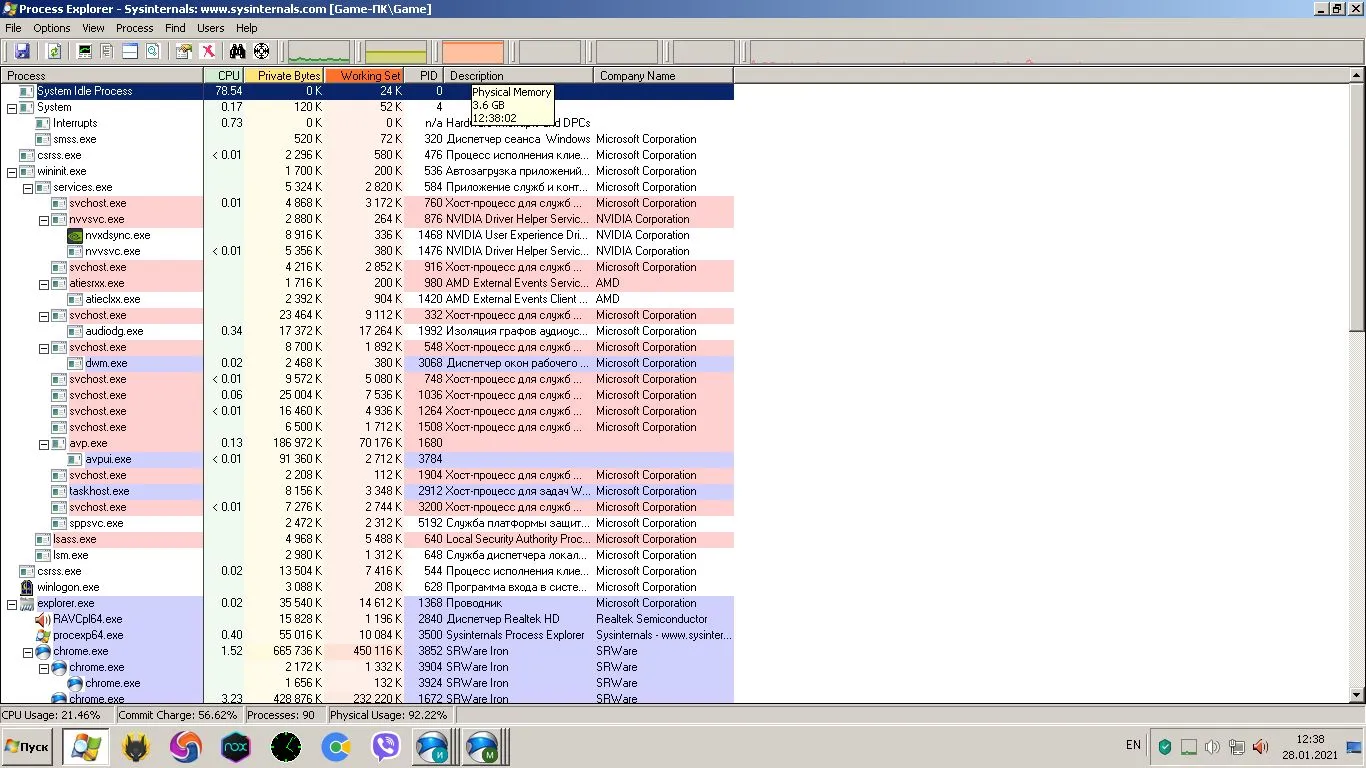Collapse the chrome.exe PID 3852 tree node
The image size is (1366, 768).
(x=28, y=652)
